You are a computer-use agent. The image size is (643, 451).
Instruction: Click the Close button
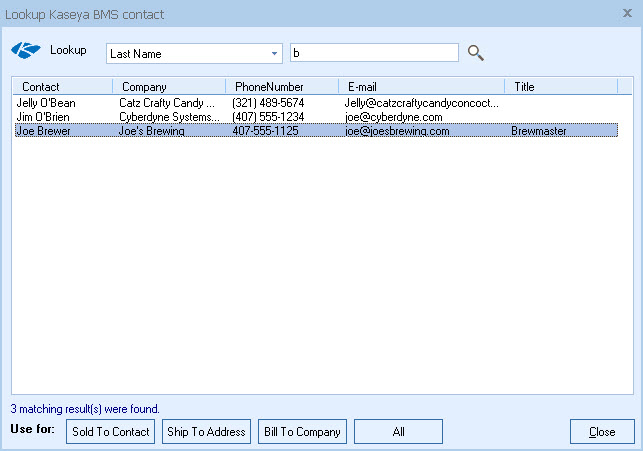pos(602,431)
